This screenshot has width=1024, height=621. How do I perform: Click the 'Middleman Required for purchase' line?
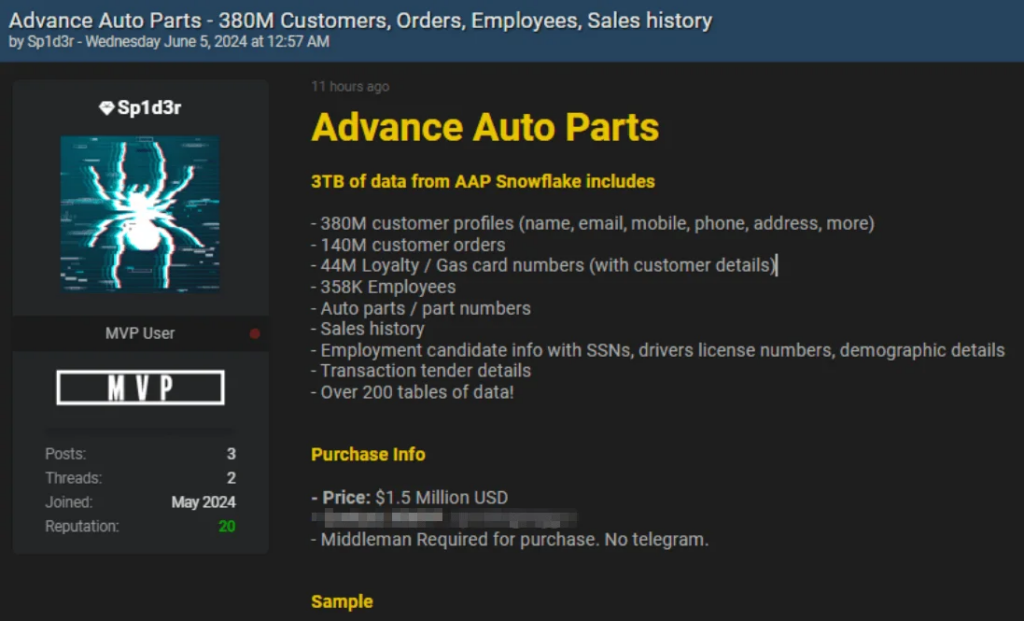(509, 539)
